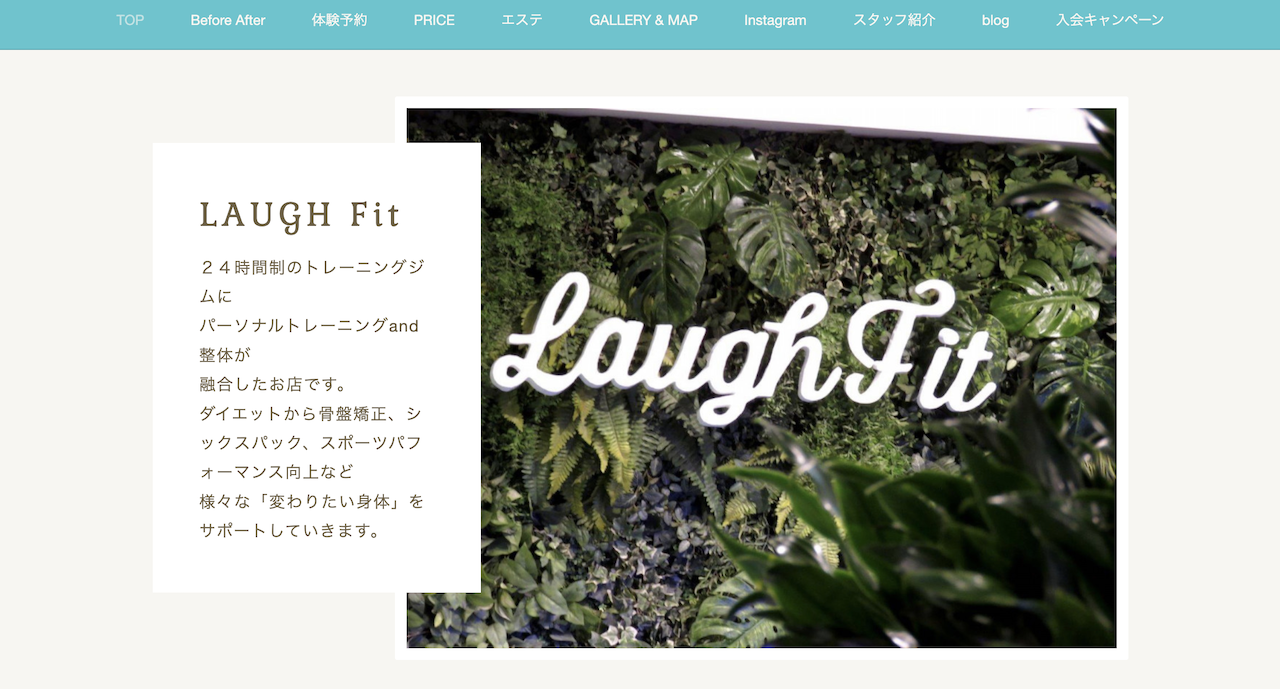1280x689 pixels.
Task: Open the TOP navigation item
Action: point(130,20)
